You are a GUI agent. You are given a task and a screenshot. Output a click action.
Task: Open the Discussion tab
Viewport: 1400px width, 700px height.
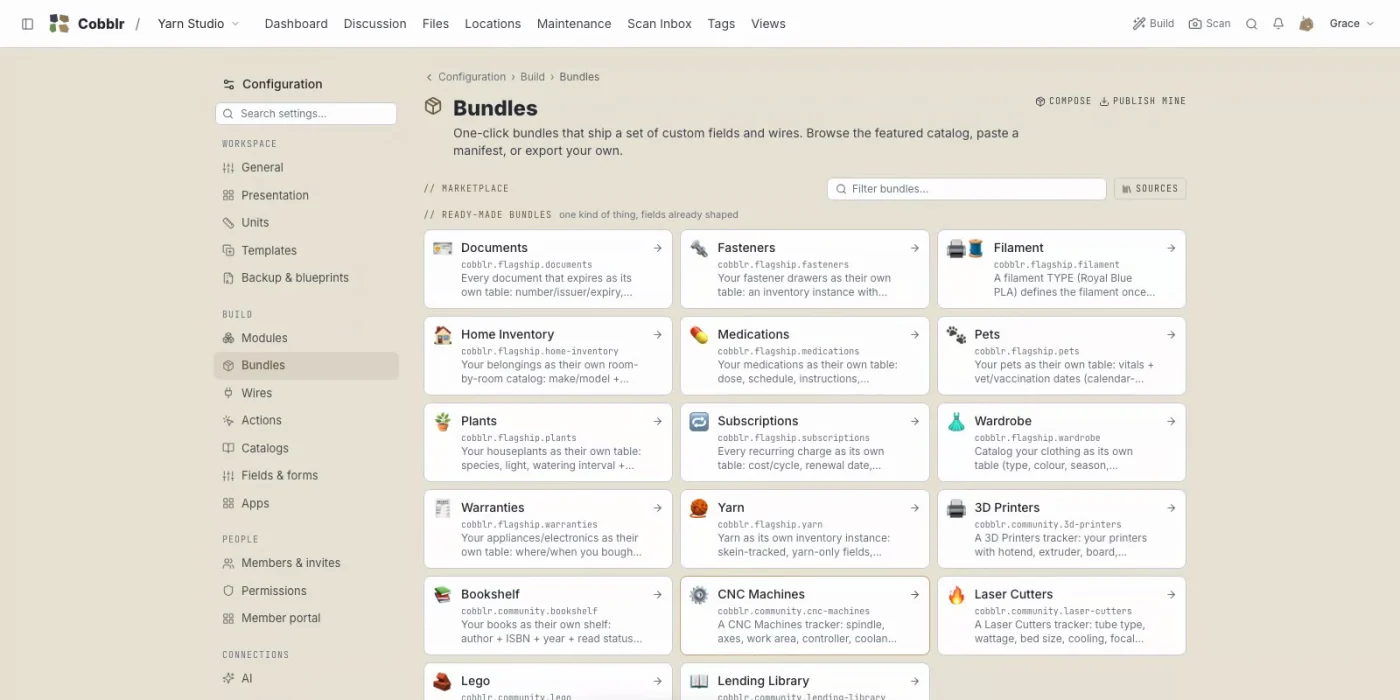[x=375, y=24]
